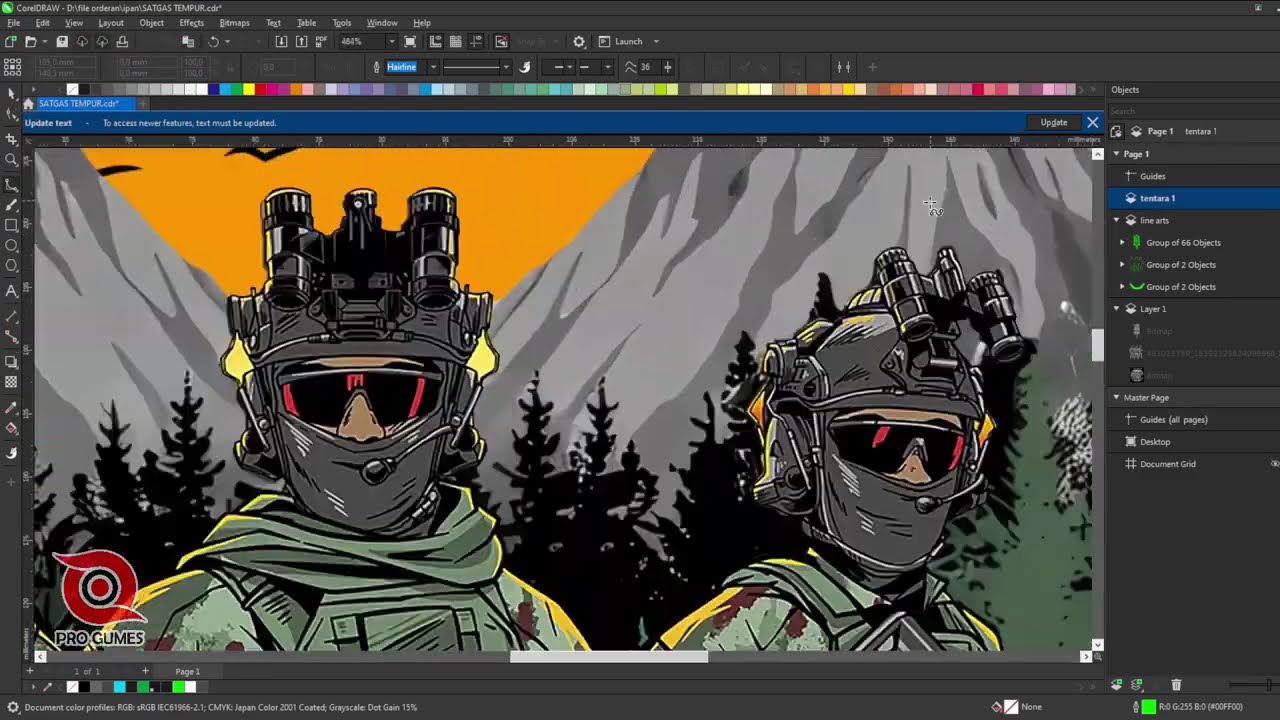Viewport: 1280px width, 720px height.
Task: Pick the cyan swatch in document palette
Action: [x=120, y=686]
